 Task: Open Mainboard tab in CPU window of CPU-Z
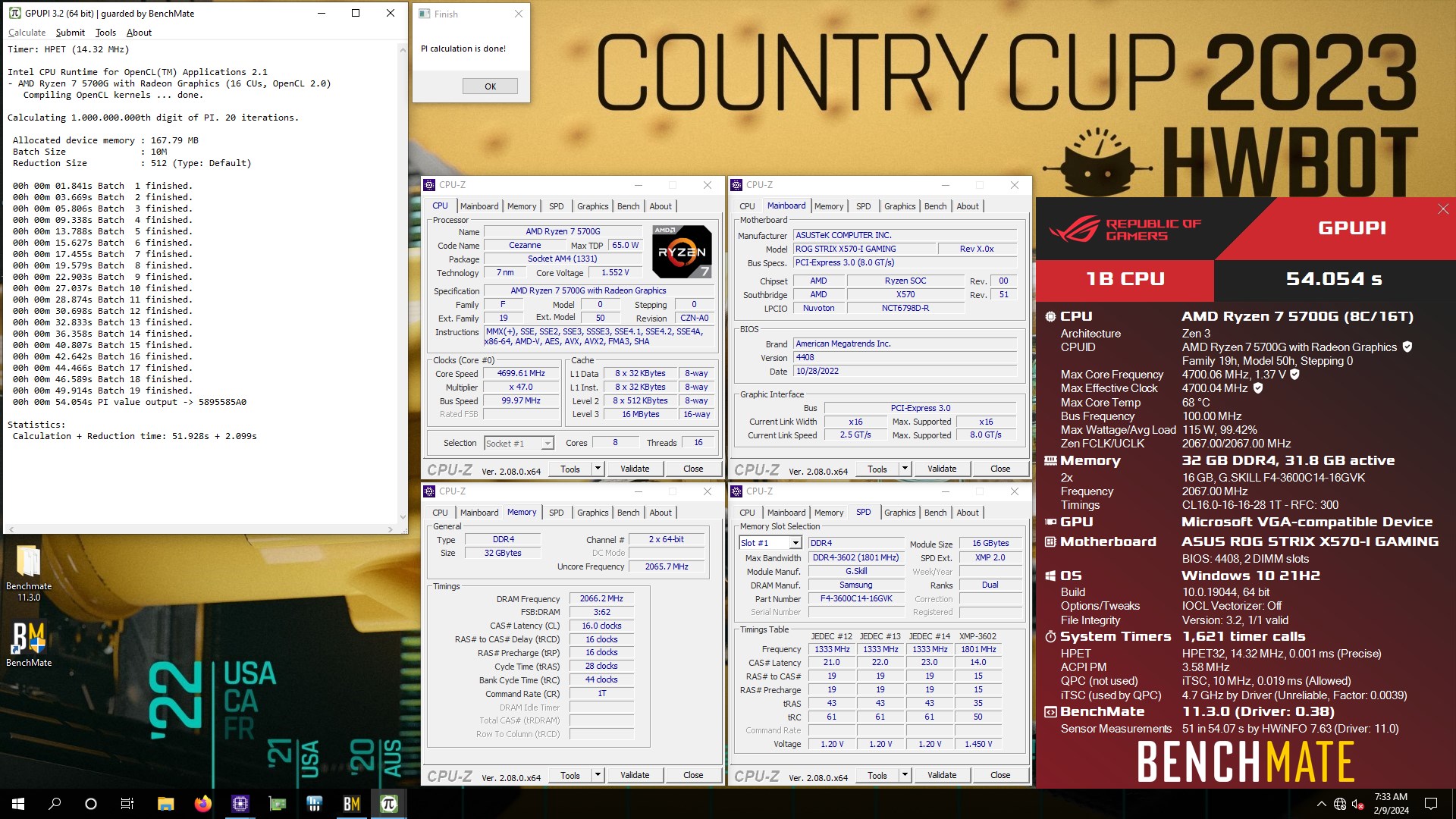point(479,206)
